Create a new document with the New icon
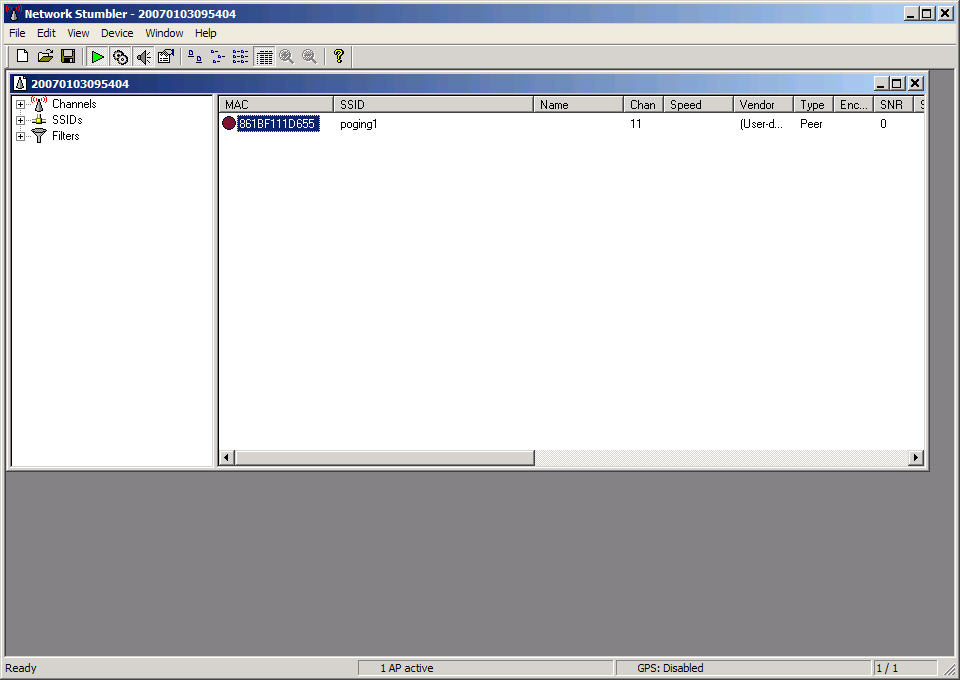Screen dimensions: 960x680 (x=22, y=56)
